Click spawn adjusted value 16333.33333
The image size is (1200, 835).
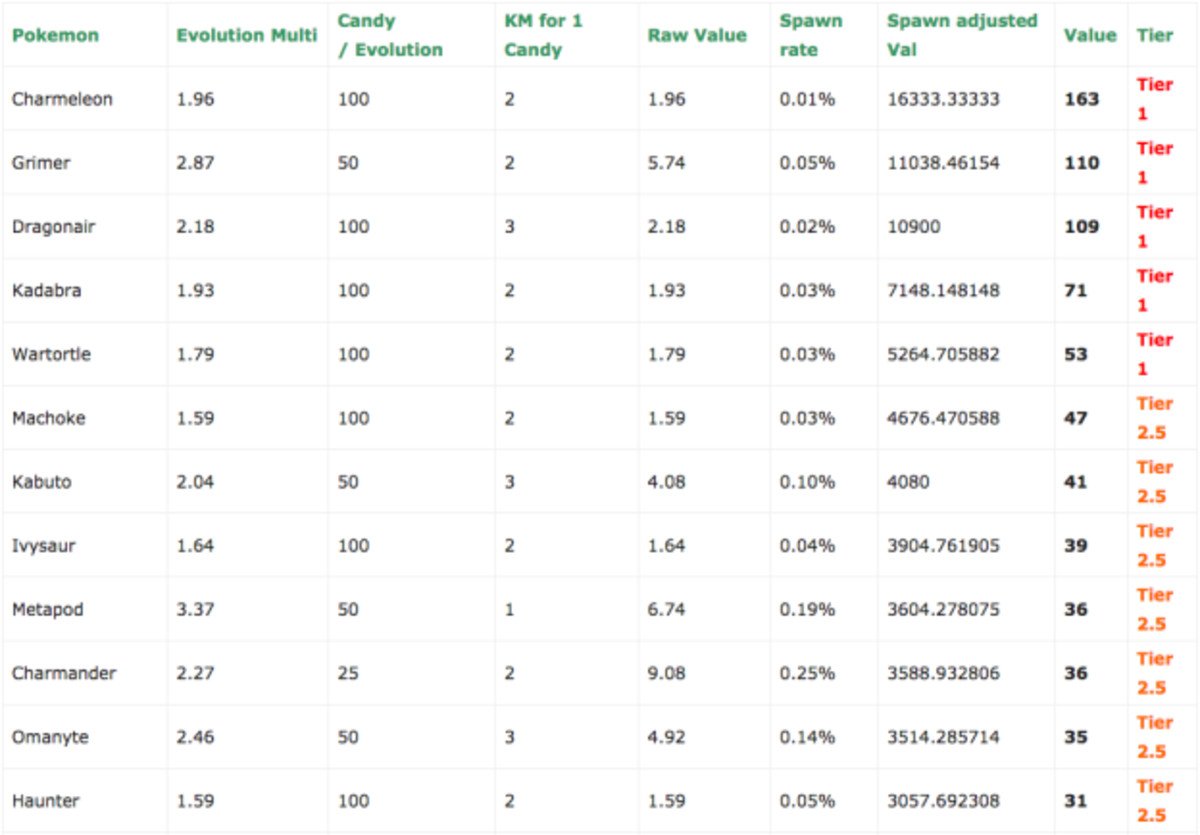[x=943, y=99]
